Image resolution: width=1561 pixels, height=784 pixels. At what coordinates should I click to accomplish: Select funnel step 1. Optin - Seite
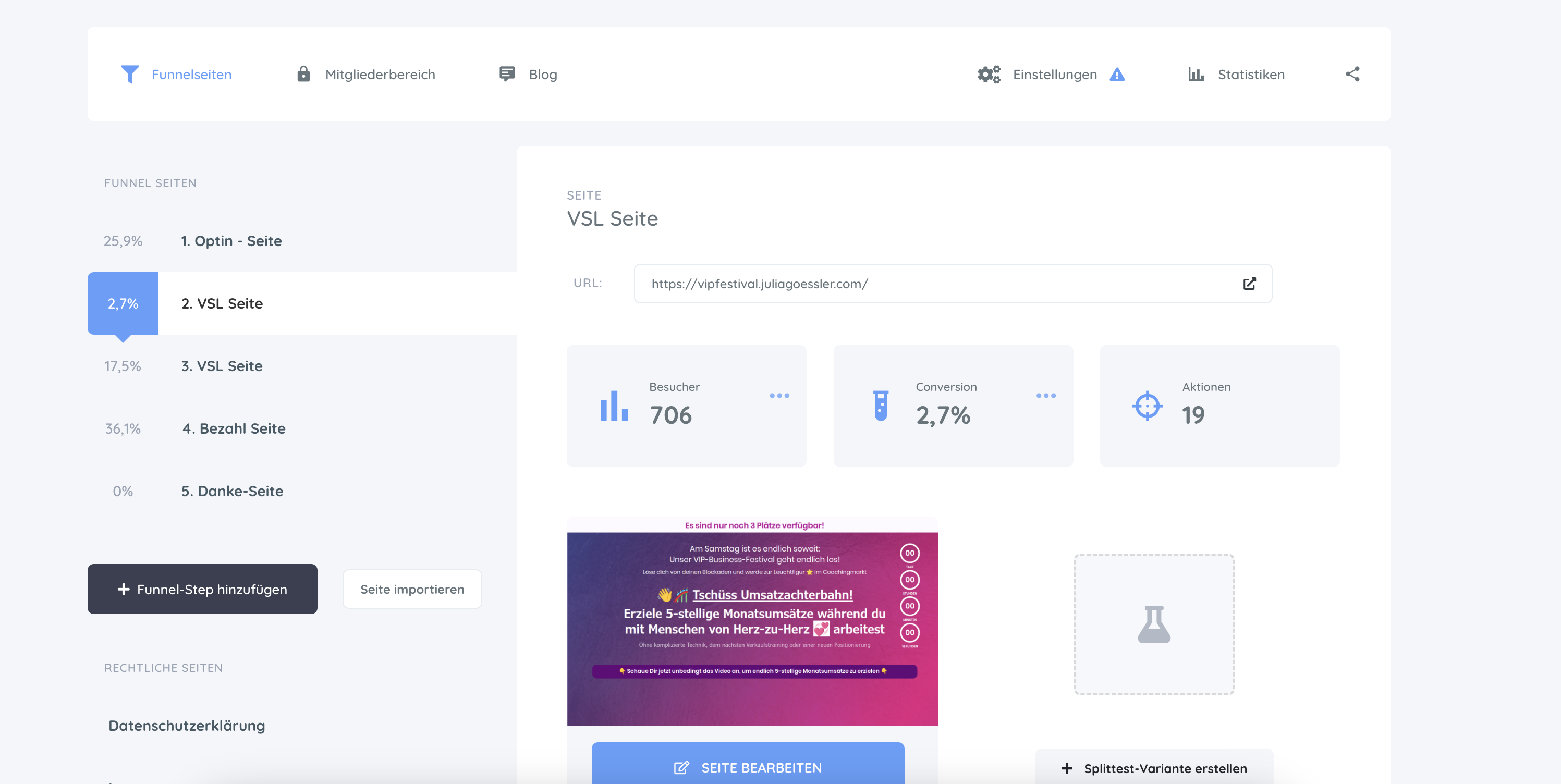(x=302, y=240)
